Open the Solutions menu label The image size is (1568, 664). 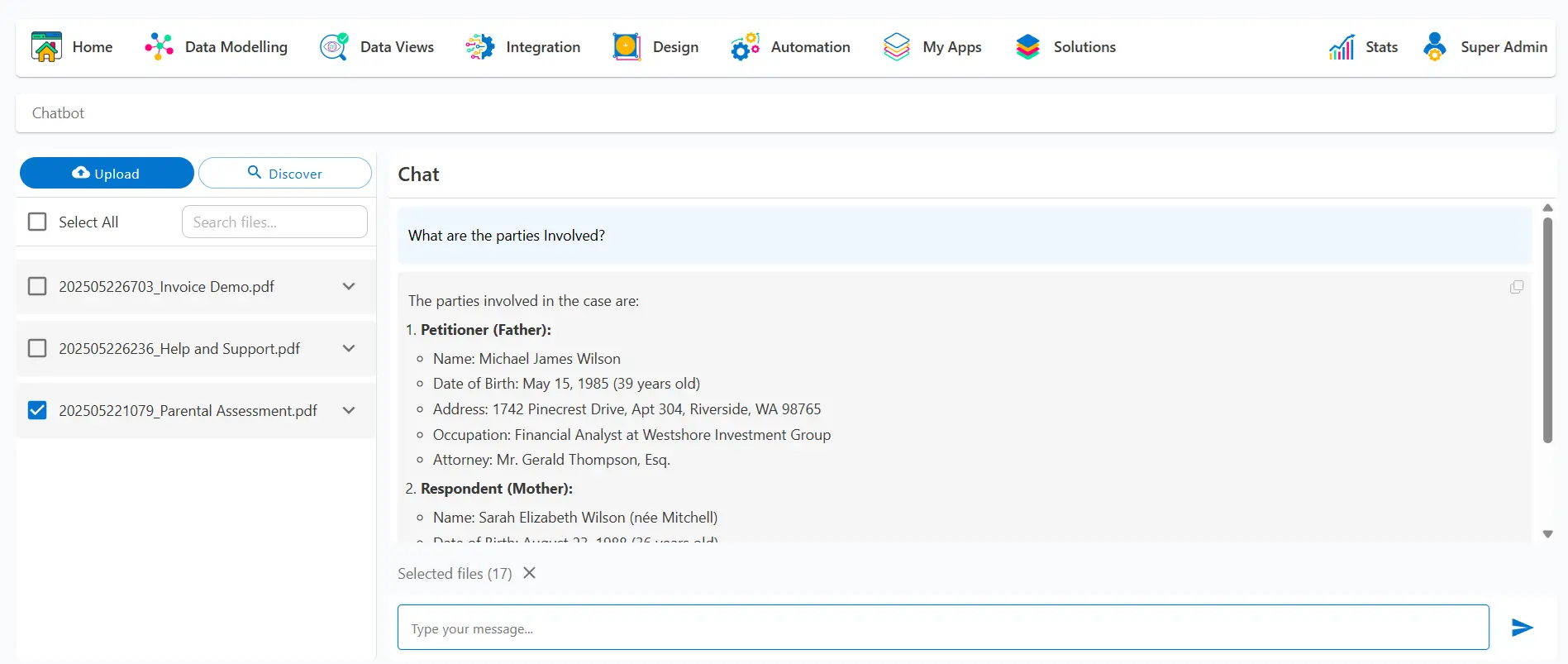1084,47
